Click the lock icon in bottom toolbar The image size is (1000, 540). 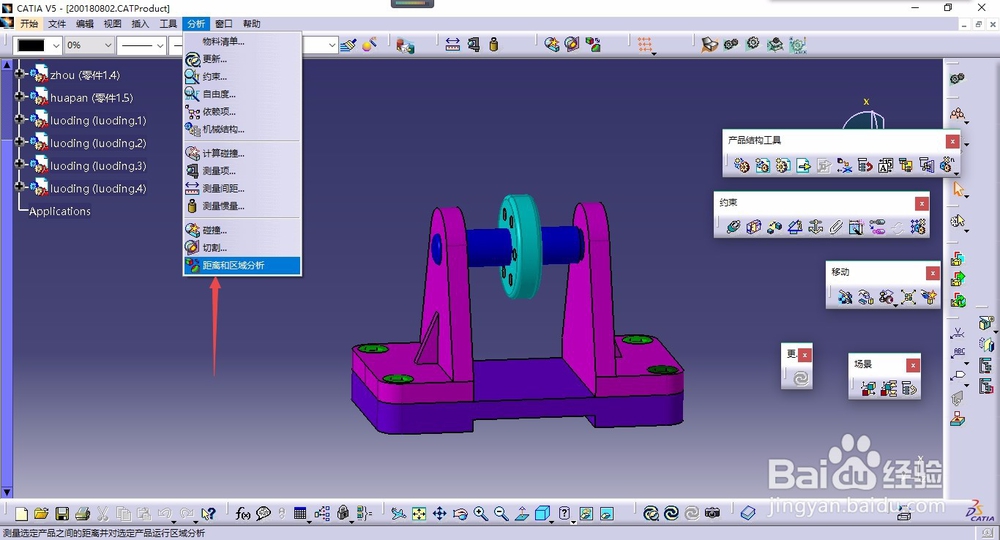coord(343,513)
